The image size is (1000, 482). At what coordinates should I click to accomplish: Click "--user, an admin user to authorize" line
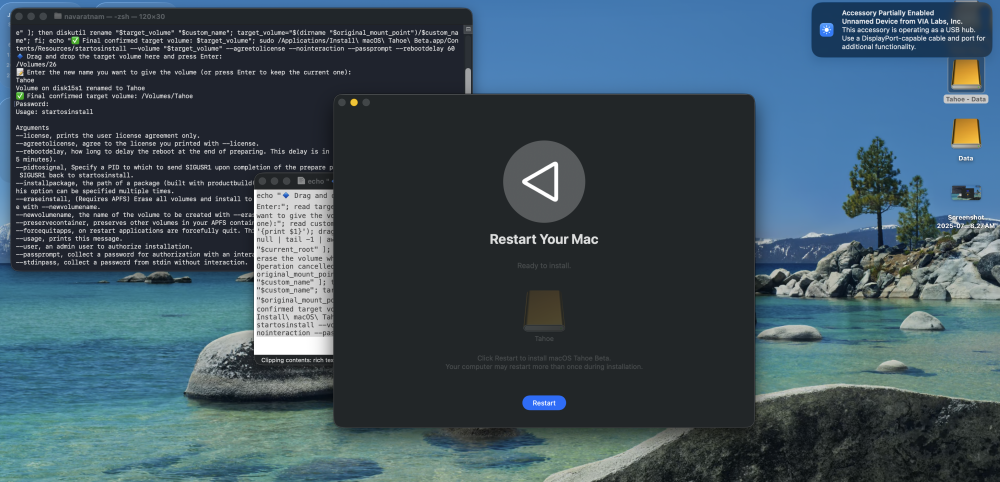102,246
